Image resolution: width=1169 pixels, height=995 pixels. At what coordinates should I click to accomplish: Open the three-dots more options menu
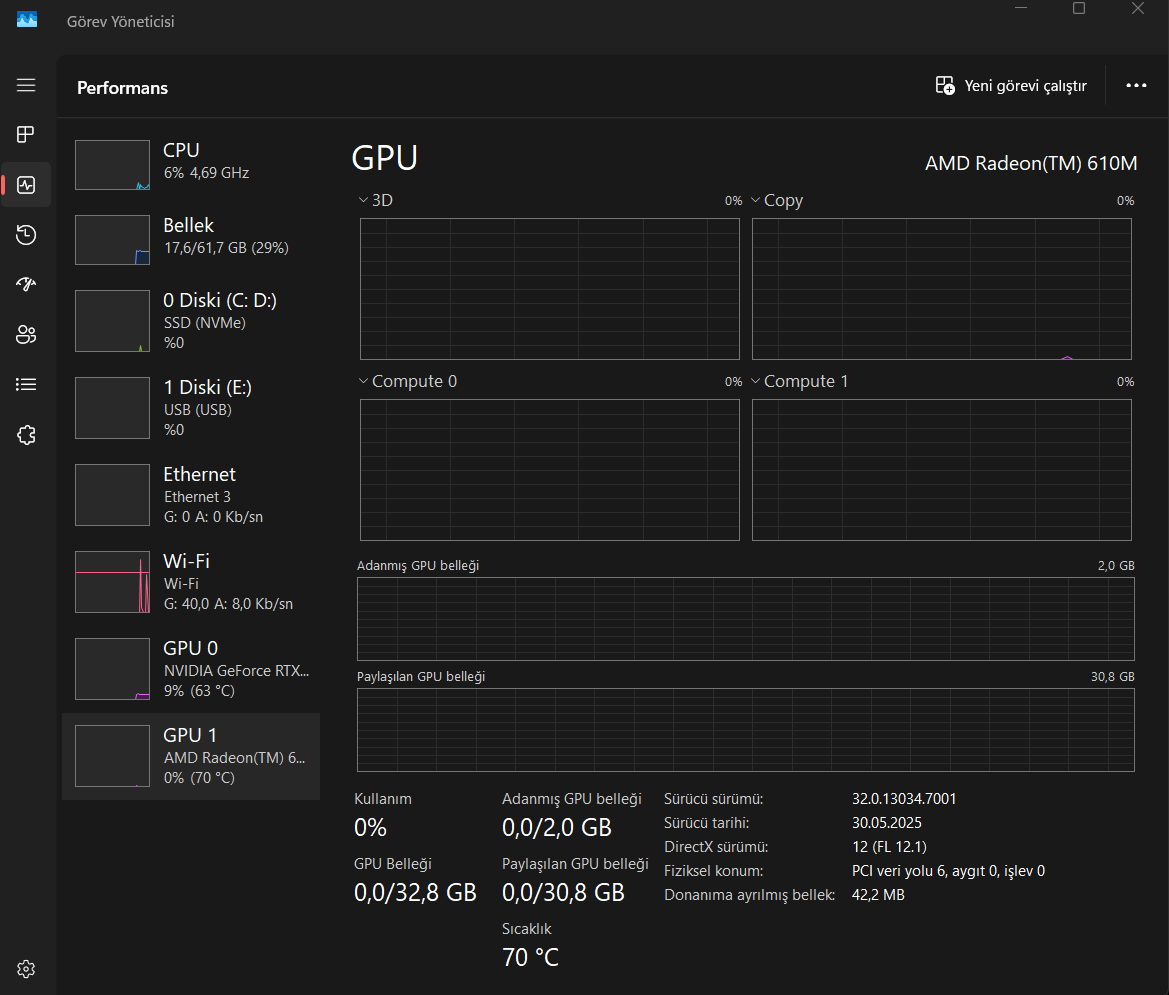point(1136,86)
